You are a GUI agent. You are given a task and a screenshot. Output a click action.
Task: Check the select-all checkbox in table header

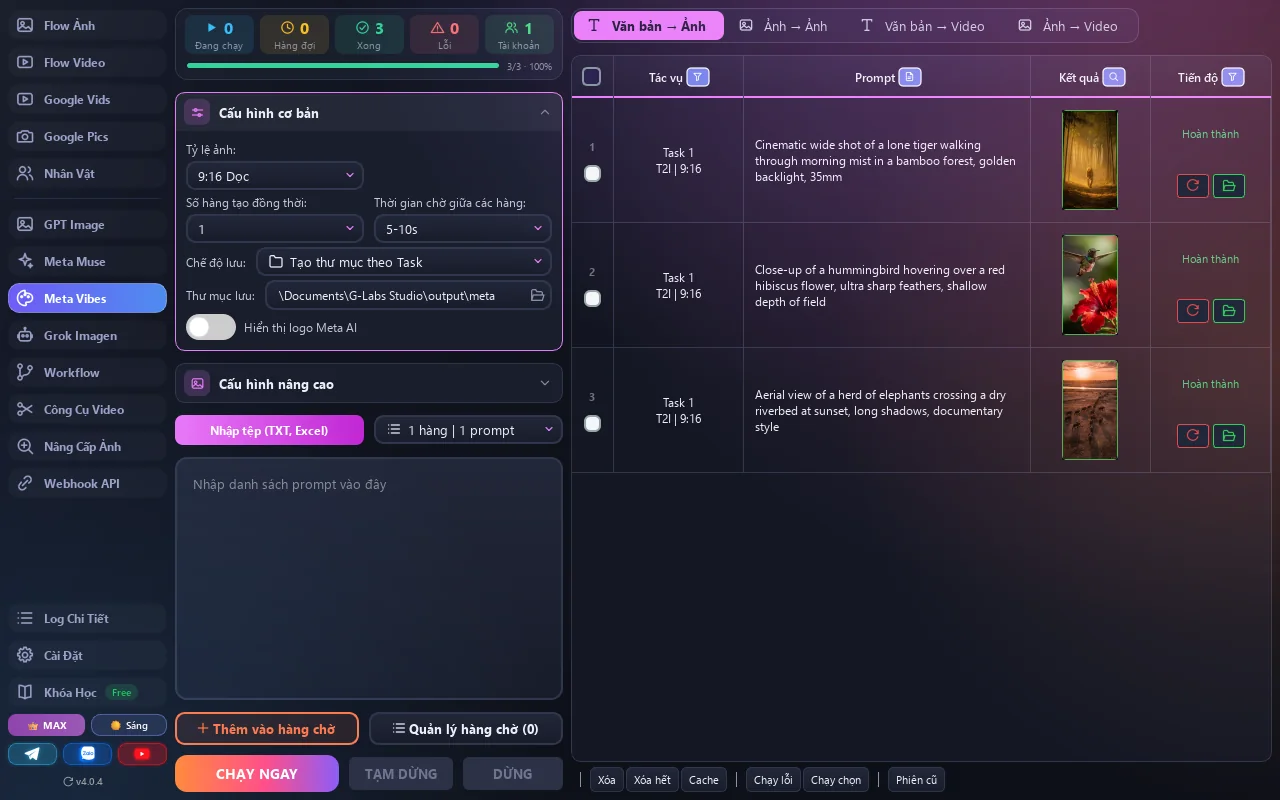pos(592,77)
